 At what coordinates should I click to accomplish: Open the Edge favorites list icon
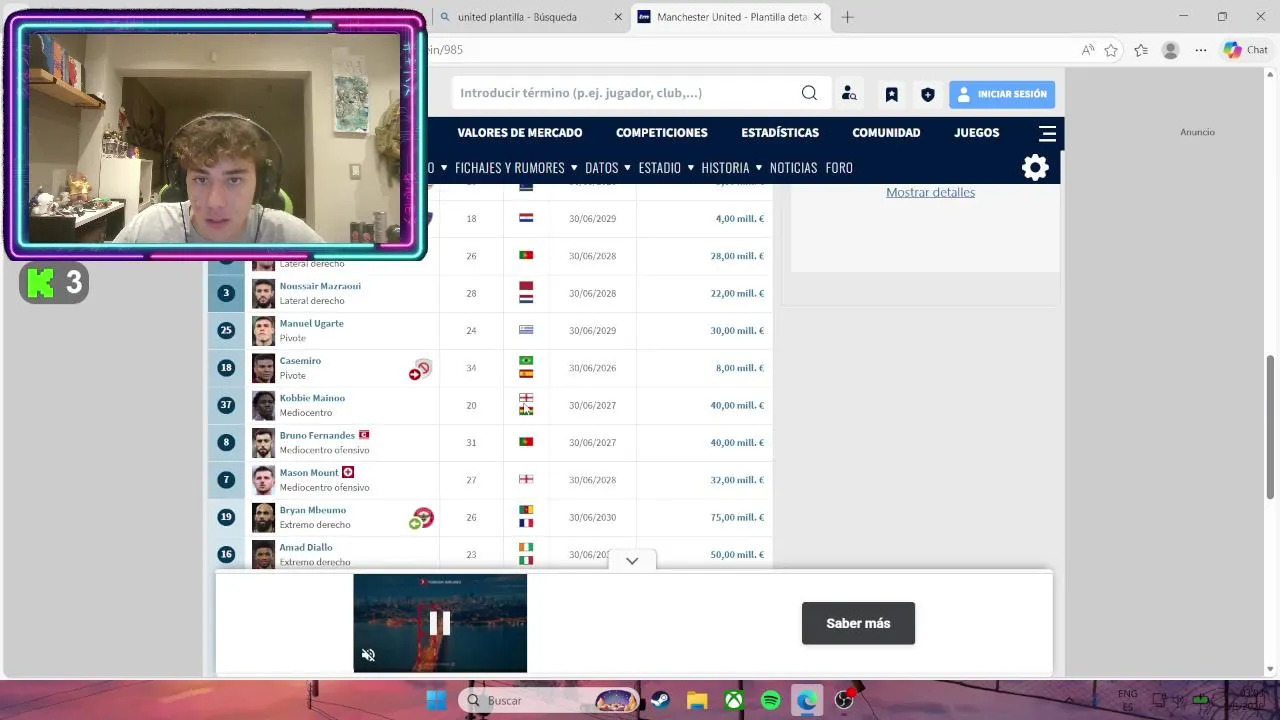[1141, 50]
